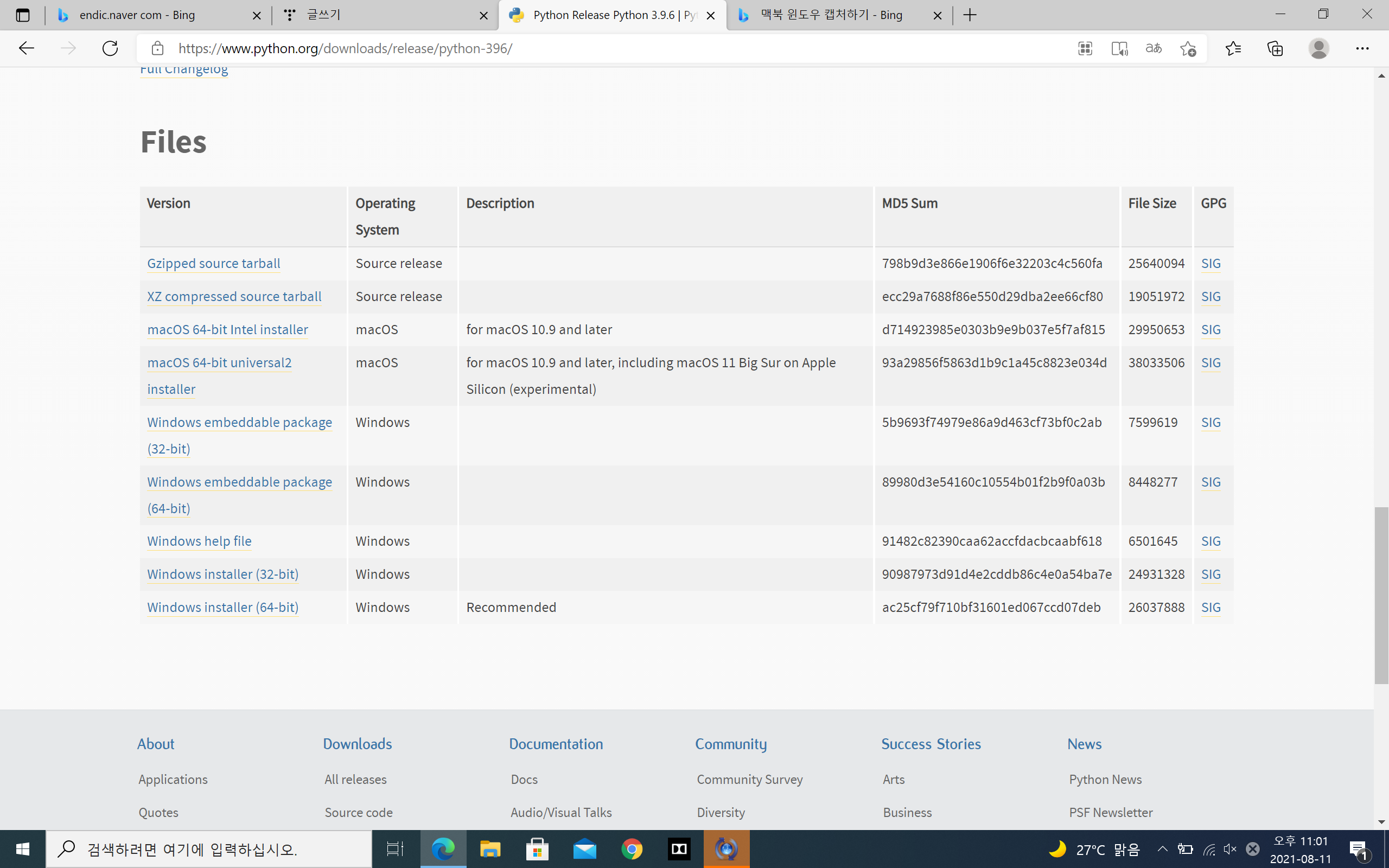This screenshot has width=1389, height=868.
Task: Open the immersive reader icon
Action: 1119,48
